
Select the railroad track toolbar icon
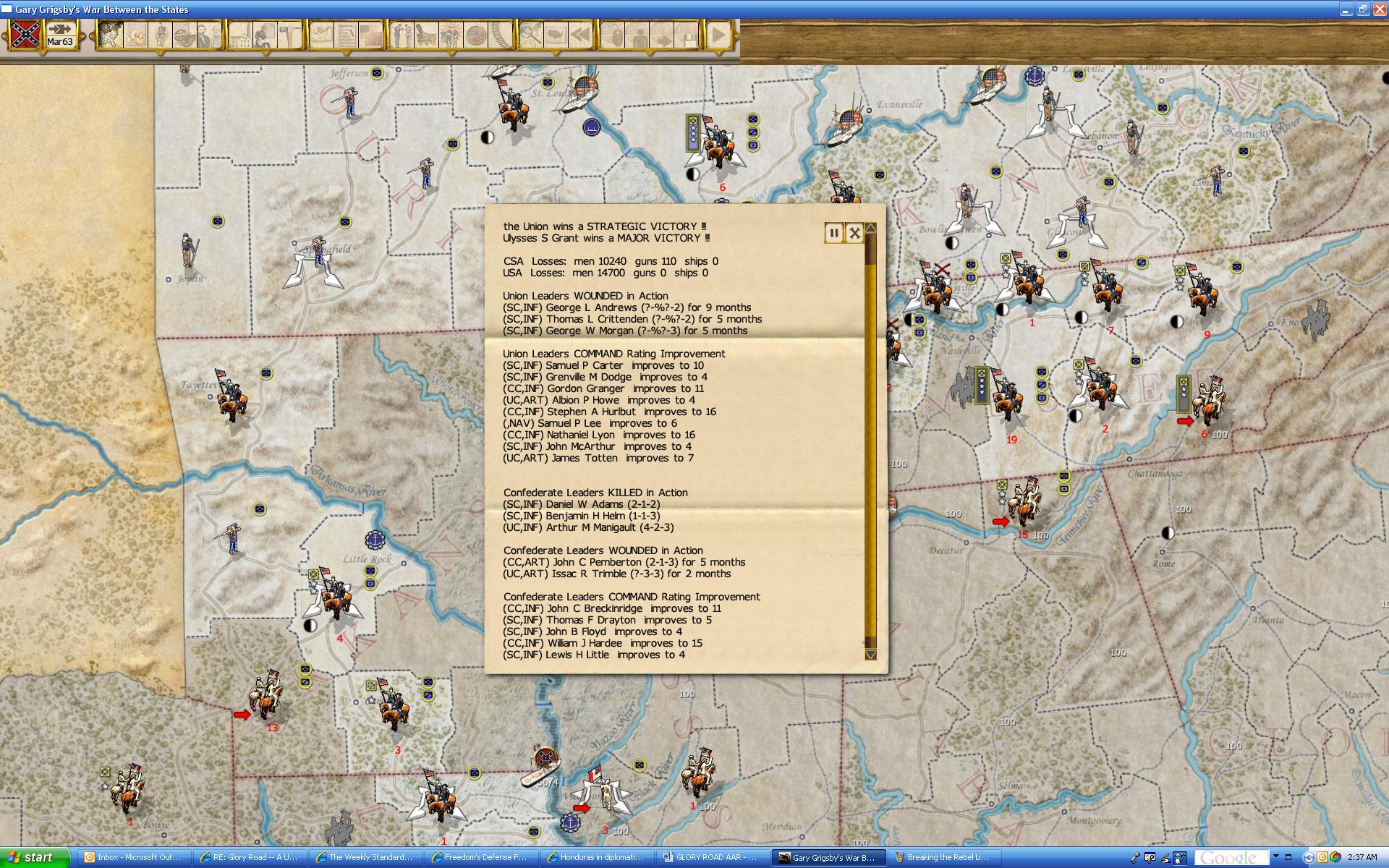coord(500,35)
